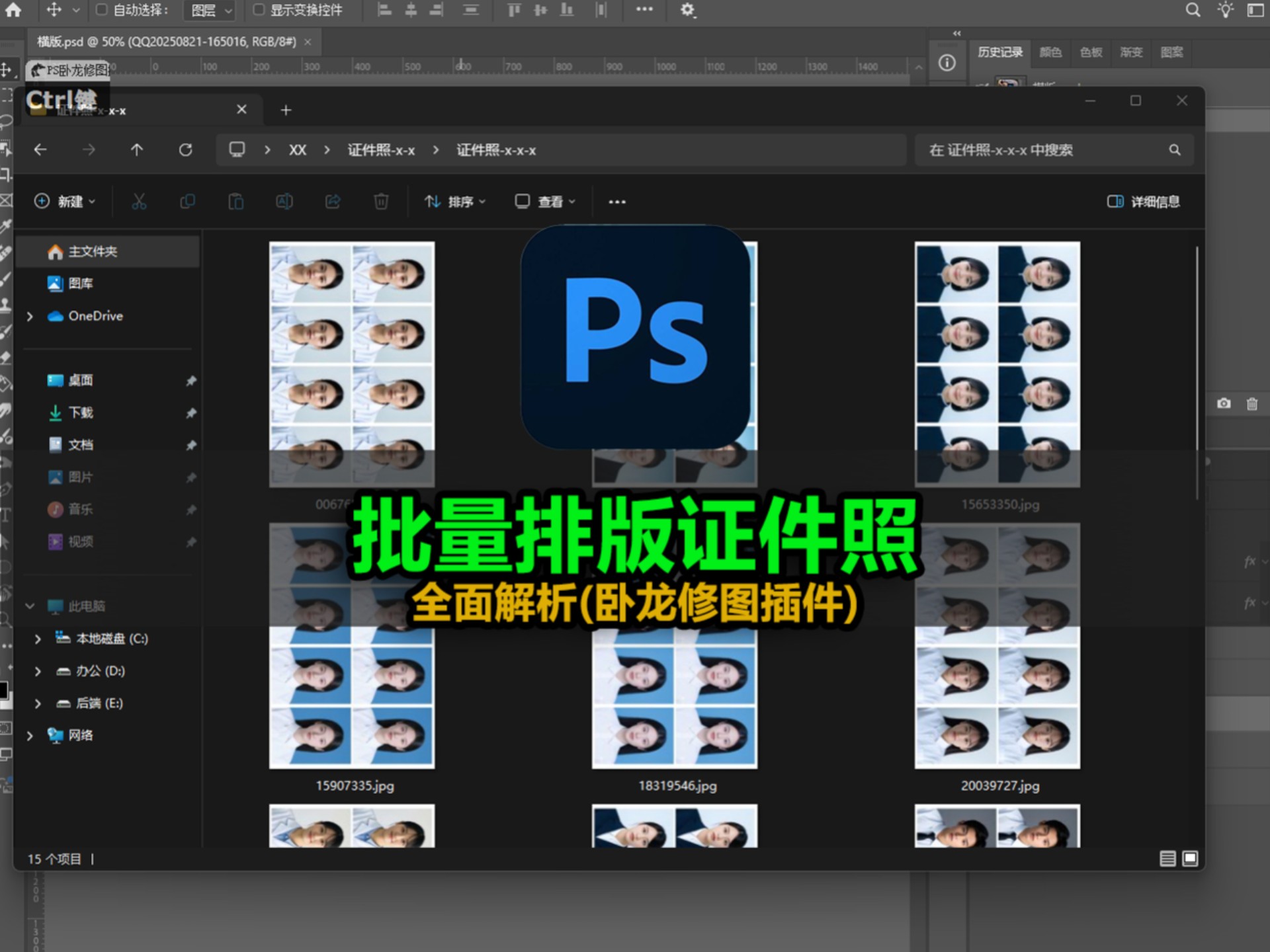Open the Explorer toolbar more options menu
Image resolution: width=1270 pixels, height=952 pixels.
tap(617, 202)
